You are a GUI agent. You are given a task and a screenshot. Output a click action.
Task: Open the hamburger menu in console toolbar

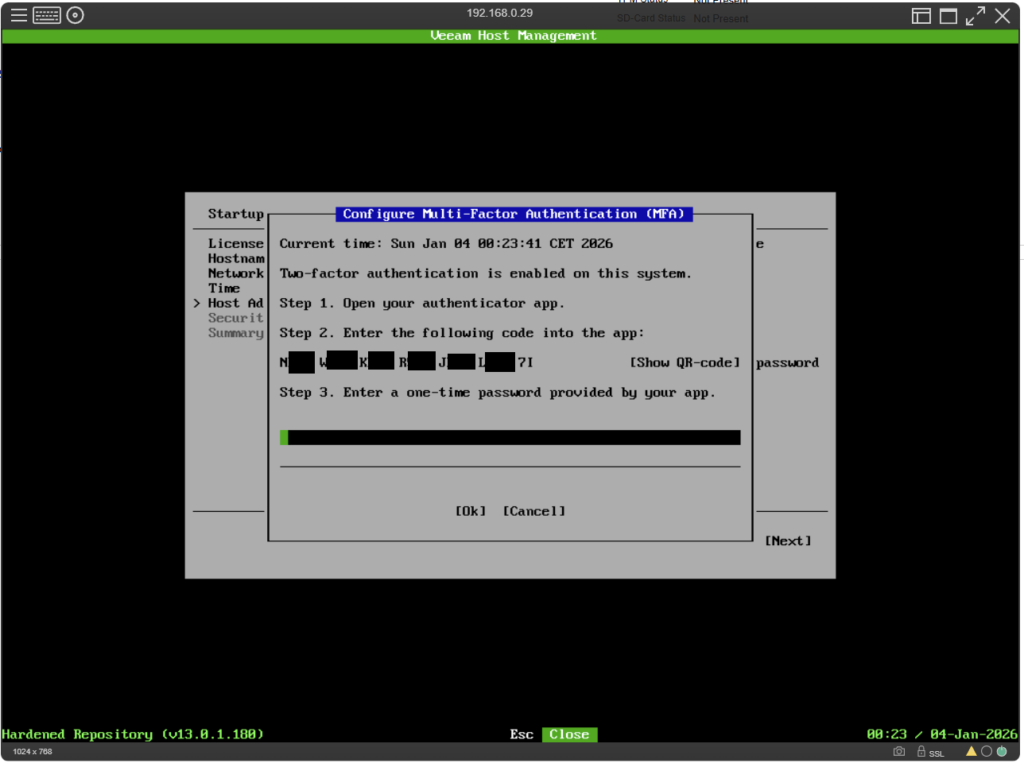click(x=19, y=15)
